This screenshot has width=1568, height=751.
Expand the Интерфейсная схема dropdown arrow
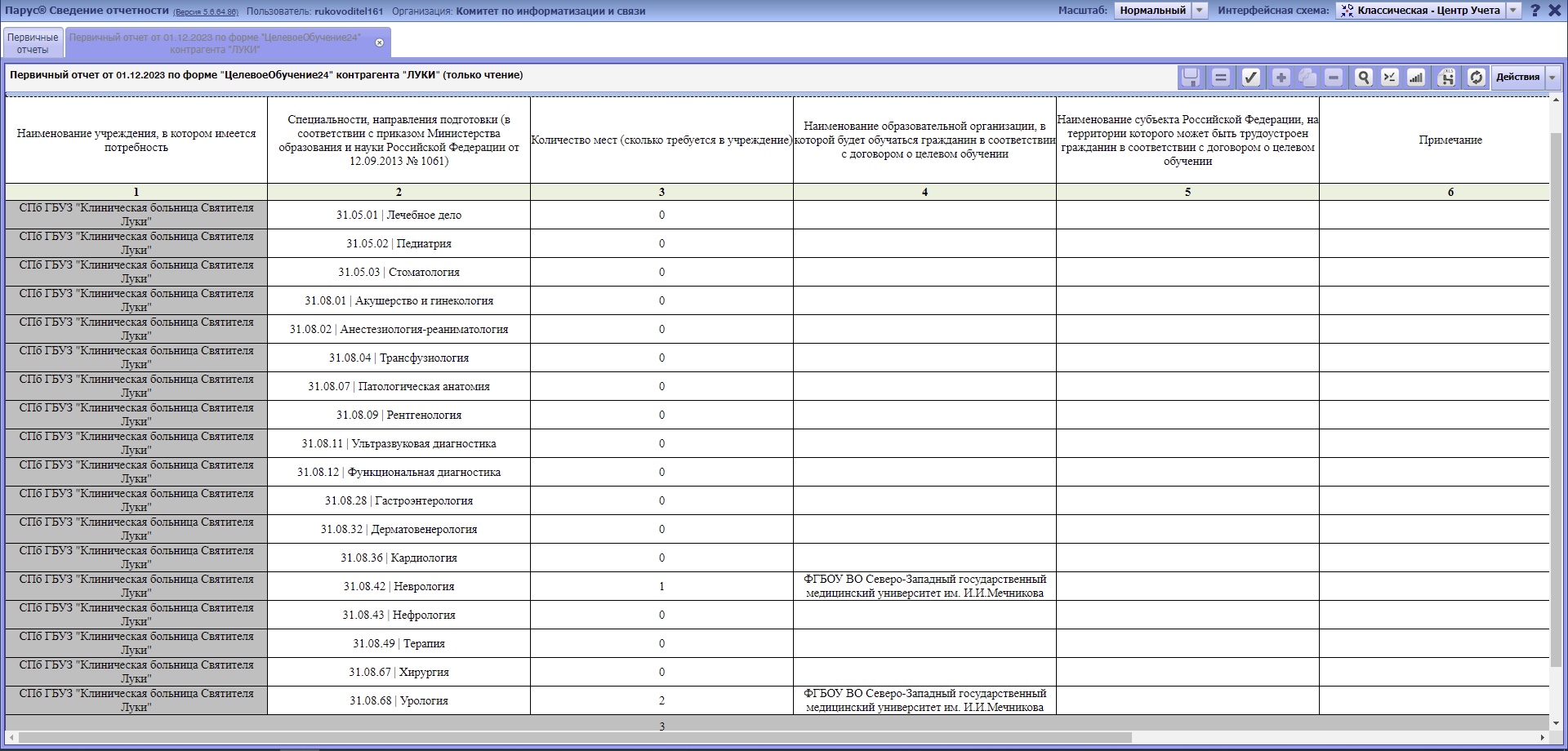click(1513, 11)
